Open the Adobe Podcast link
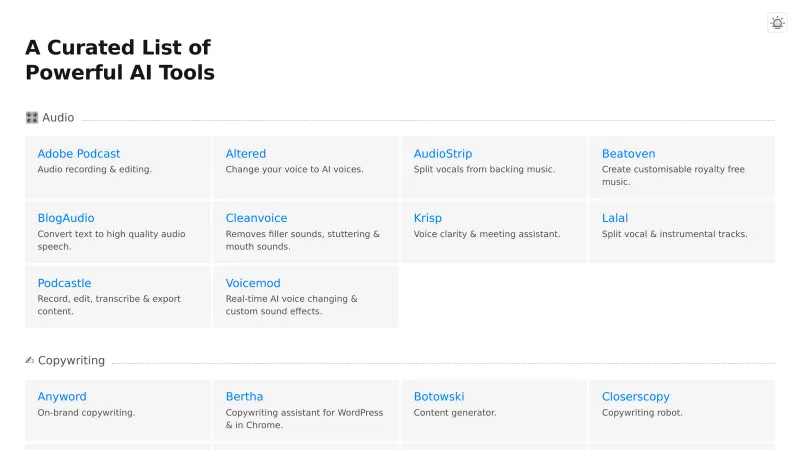This screenshot has width=800, height=450. pos(79,154)
